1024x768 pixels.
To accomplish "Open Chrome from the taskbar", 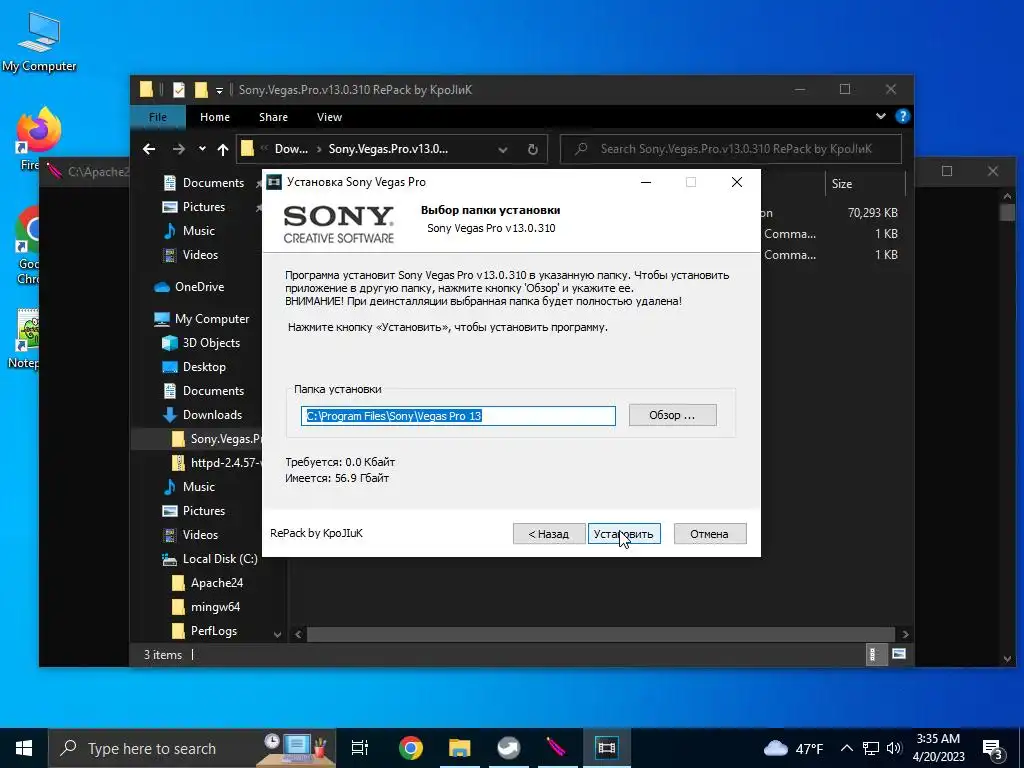I will [410, 748].
